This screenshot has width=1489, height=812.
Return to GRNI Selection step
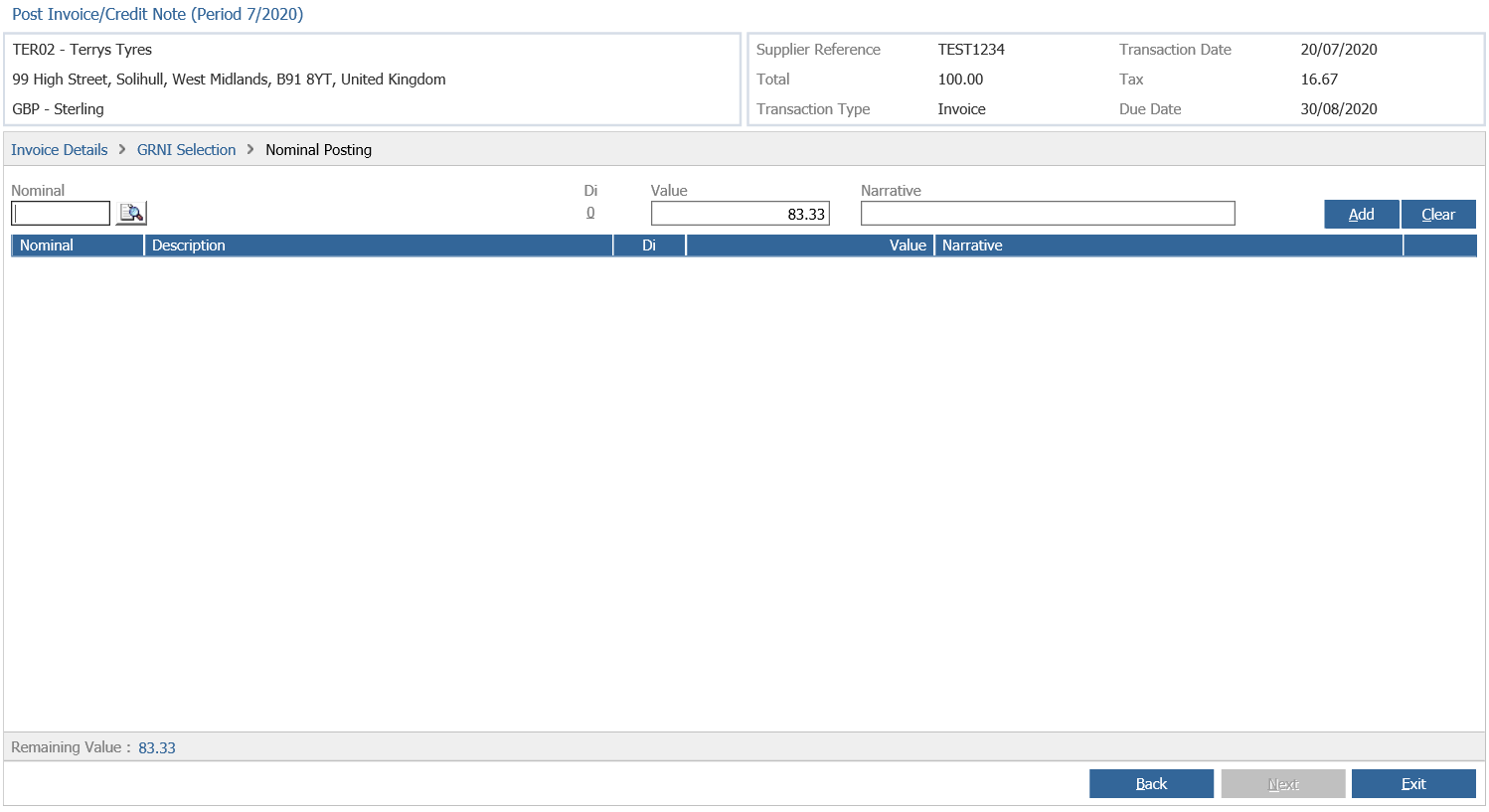[x=186, y=149]
